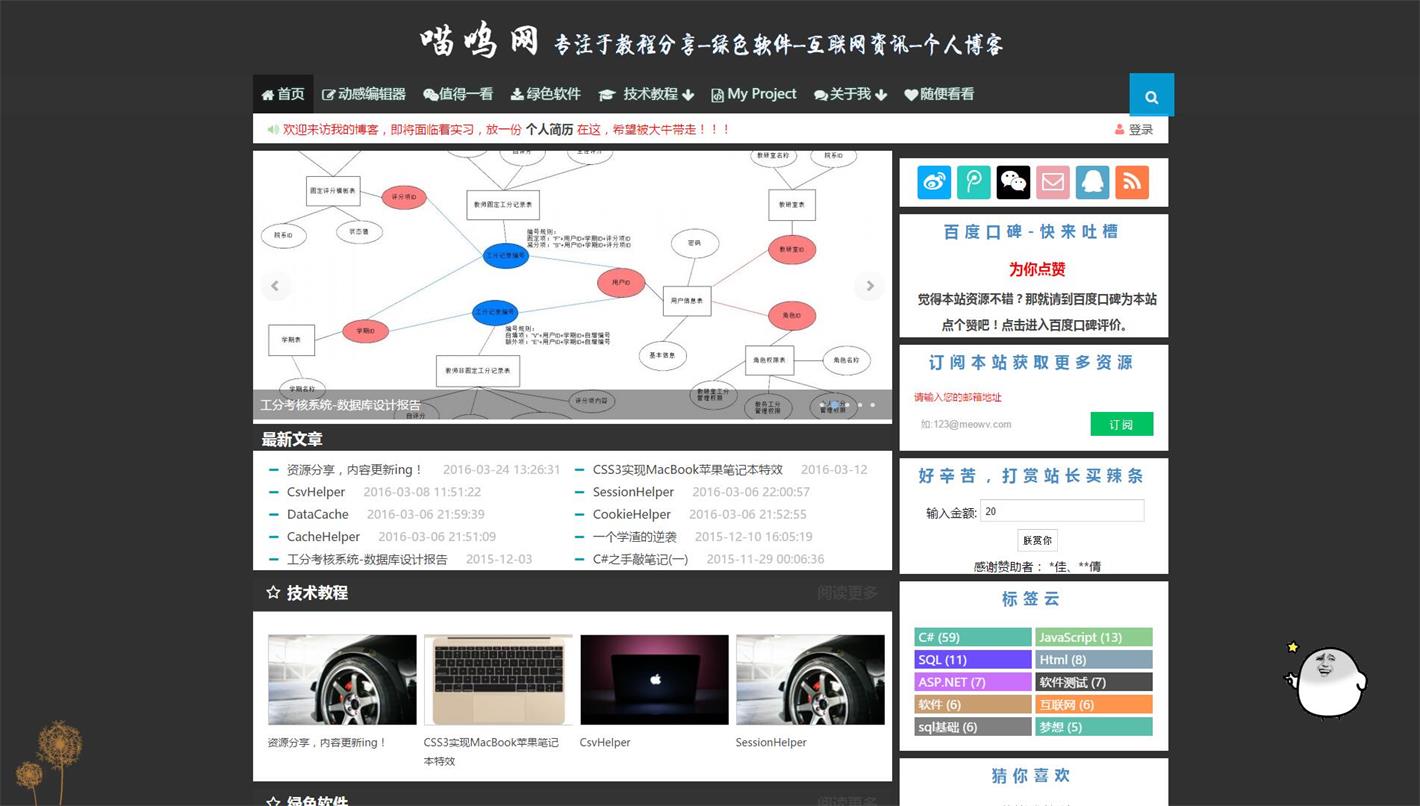Screen dimensions: 1420x806
Task: Click the user icon beside 登录
Action: click(x=1119, y=129)
